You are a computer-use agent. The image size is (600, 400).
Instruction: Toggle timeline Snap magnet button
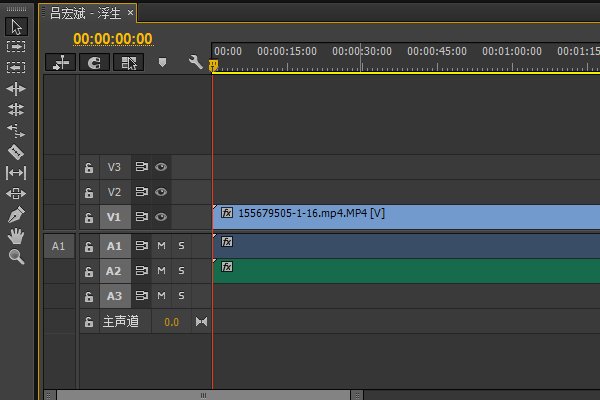click(95, 62)
